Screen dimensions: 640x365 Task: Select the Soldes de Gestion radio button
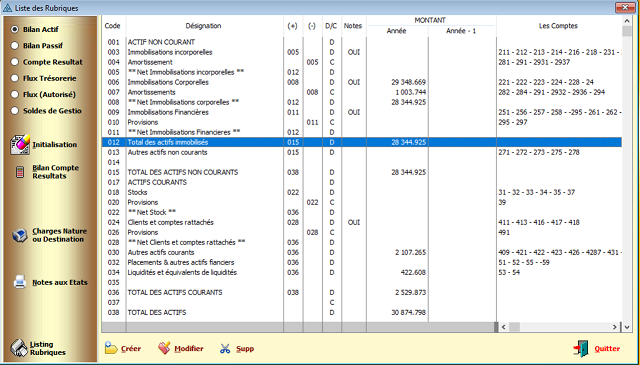tap(15, 111)
